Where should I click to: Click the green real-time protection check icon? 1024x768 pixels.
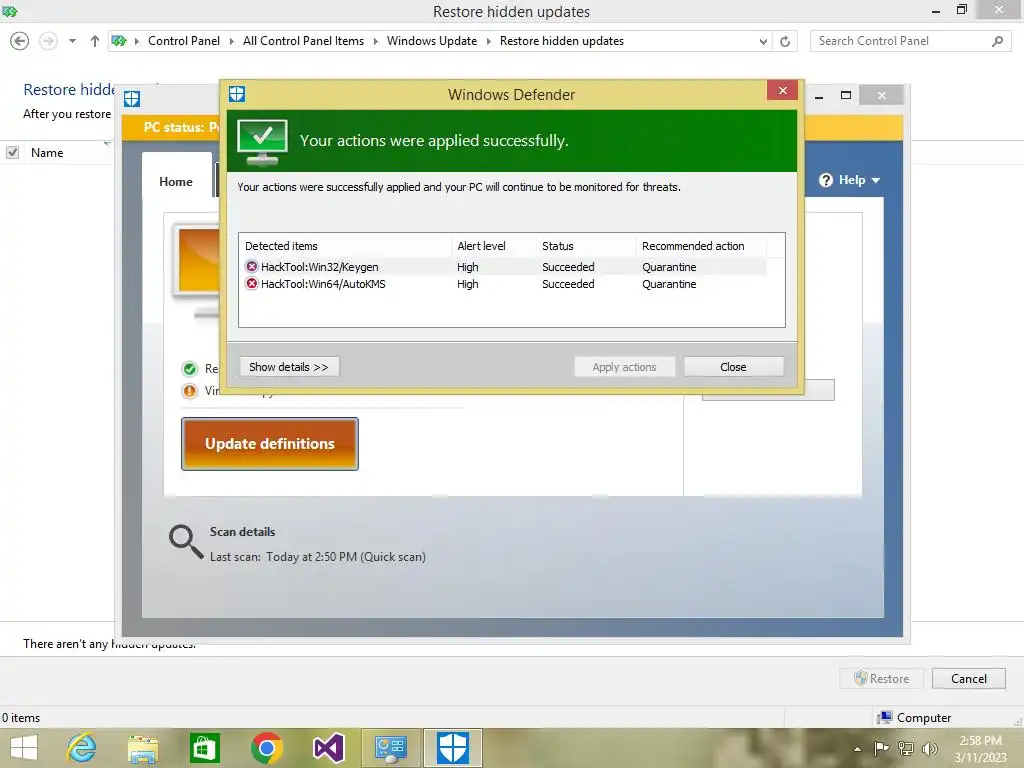pyautogui.click(x=189, y=369)
